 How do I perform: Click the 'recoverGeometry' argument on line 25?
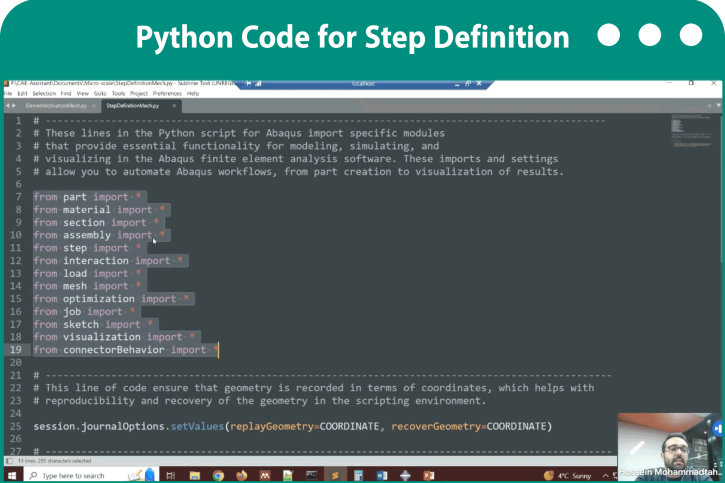pos(436,426)
